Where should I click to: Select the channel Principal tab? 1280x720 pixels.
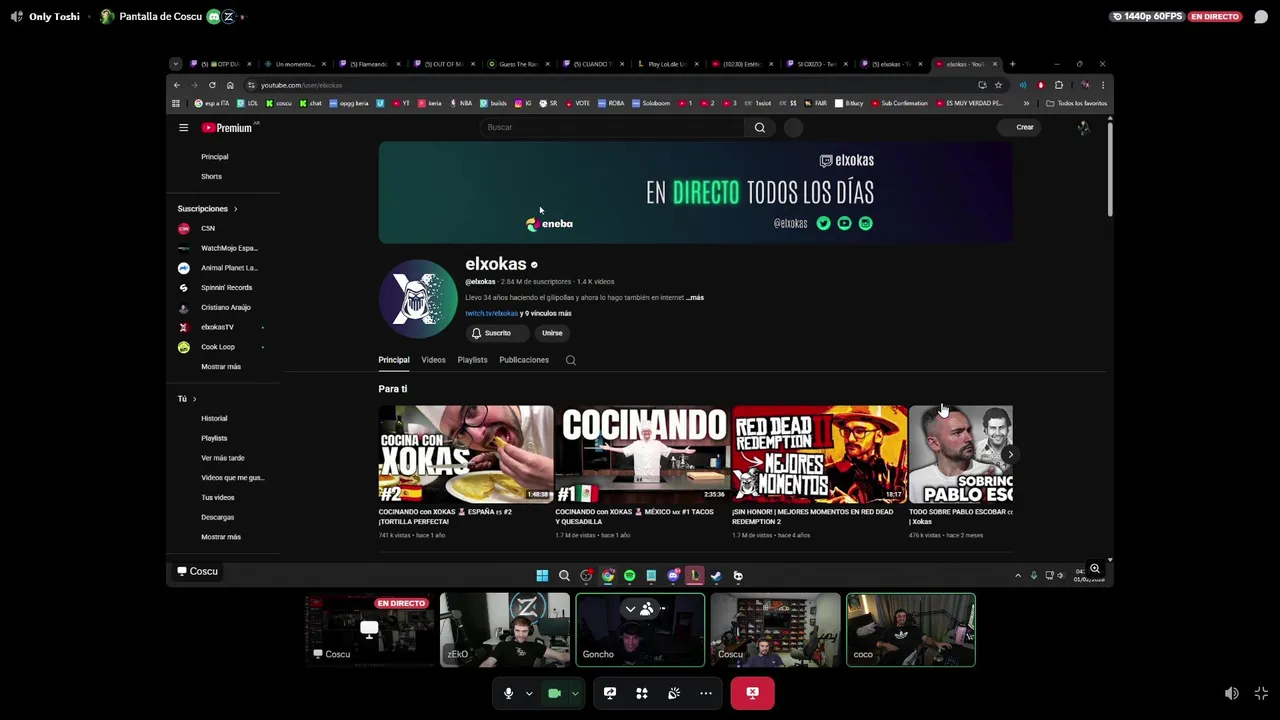click(394, 360)
